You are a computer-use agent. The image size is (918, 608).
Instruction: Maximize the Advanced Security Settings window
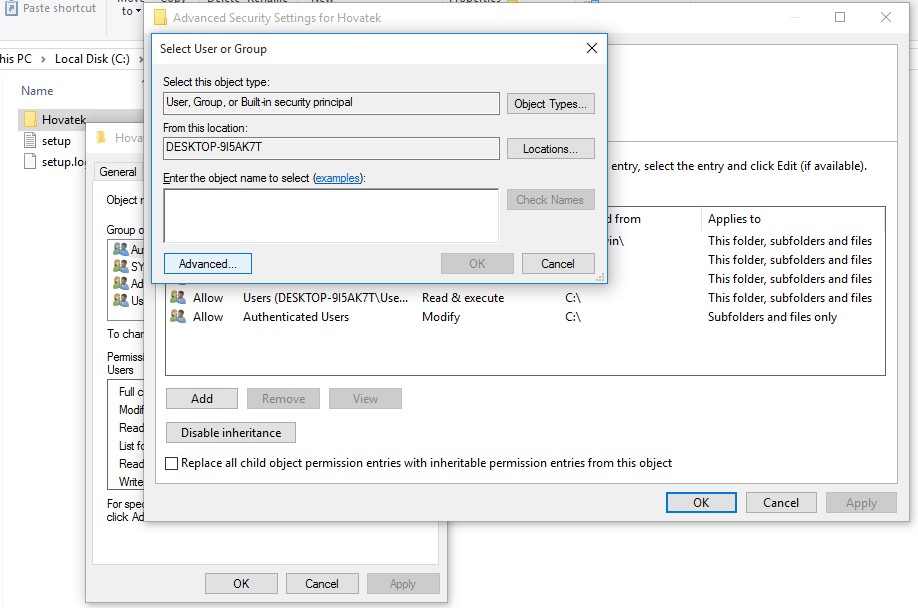click(840, 18)
